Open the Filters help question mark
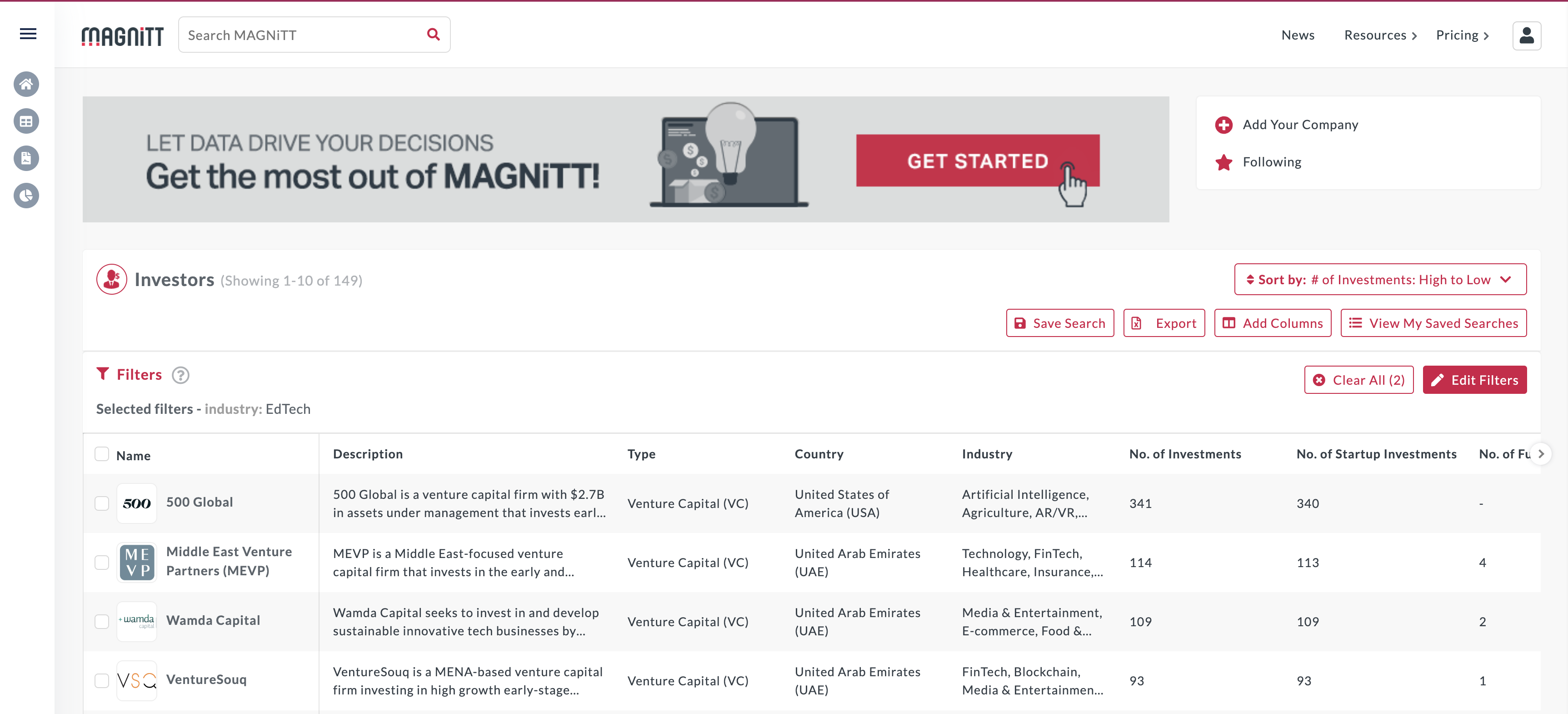The height and width of the screenshot is (714, 1568). [180, 375]
